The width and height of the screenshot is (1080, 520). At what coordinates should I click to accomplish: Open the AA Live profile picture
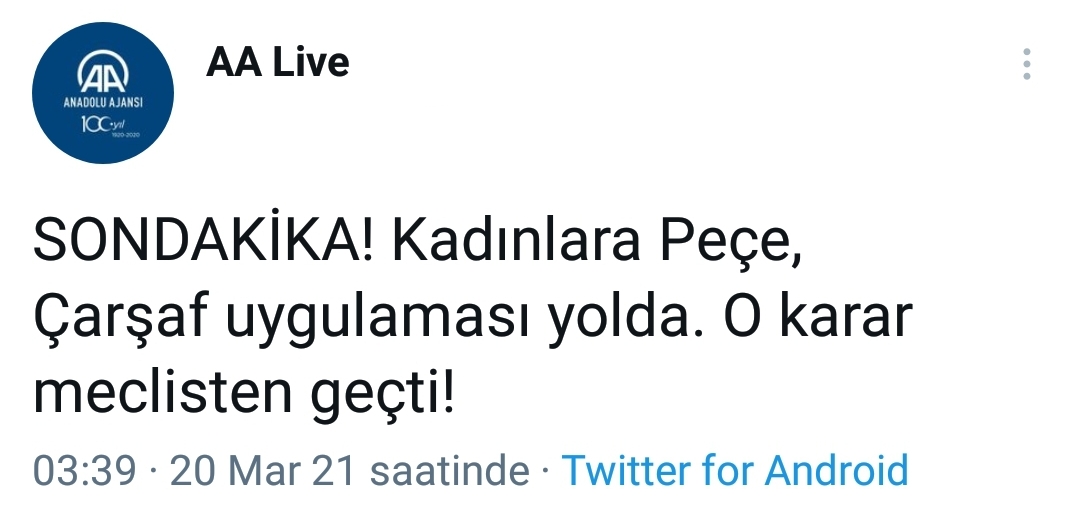(103, 93)
